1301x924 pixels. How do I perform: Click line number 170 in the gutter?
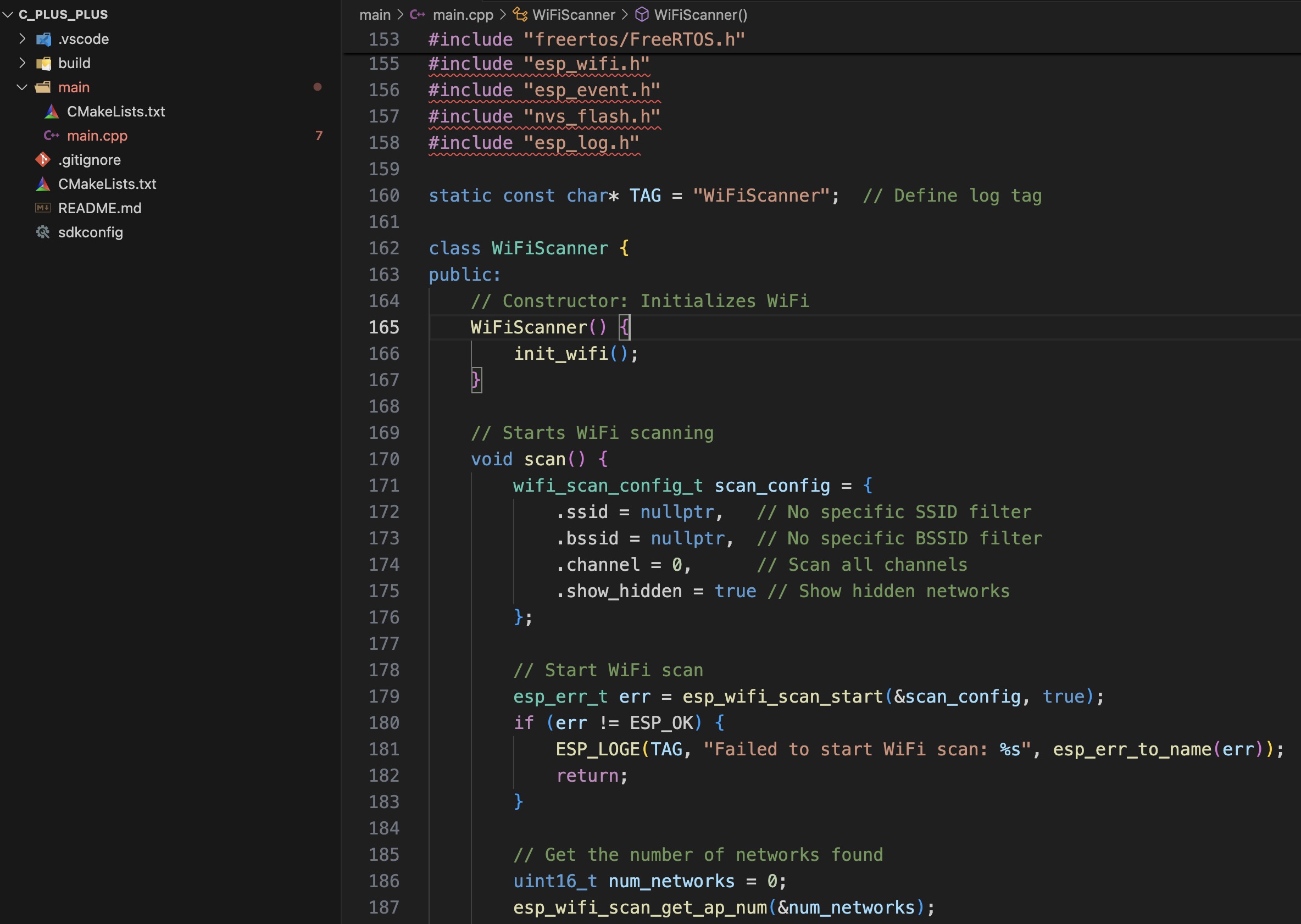pos(384,459)
